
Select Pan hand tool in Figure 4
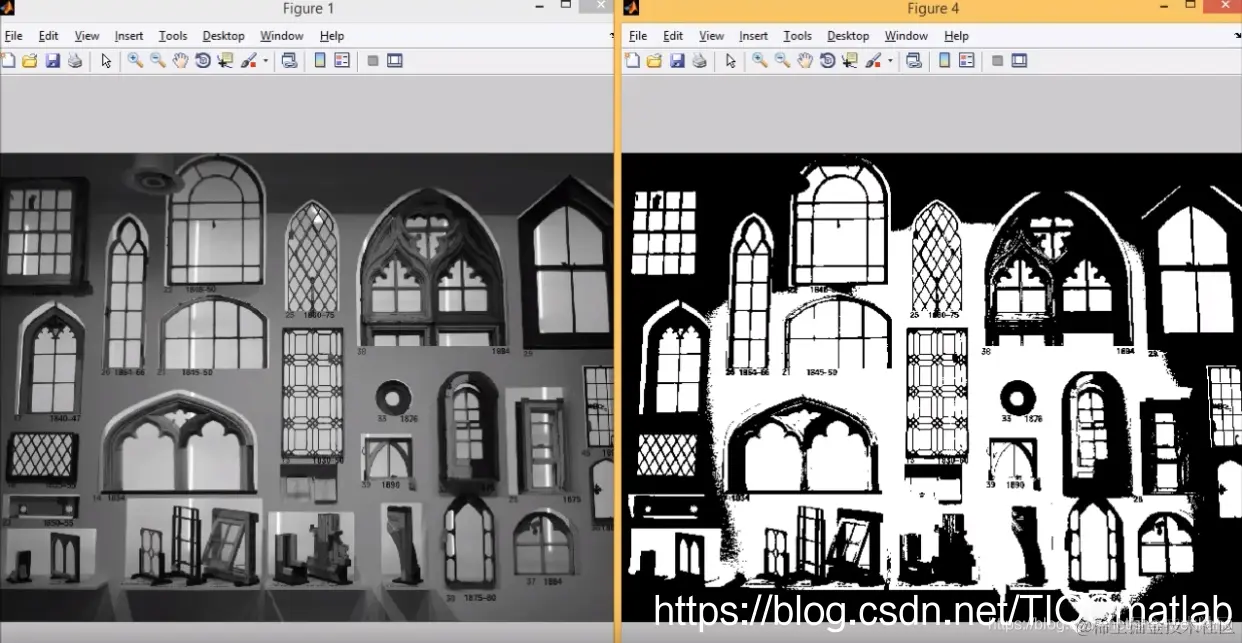click(x=805, y=61)
